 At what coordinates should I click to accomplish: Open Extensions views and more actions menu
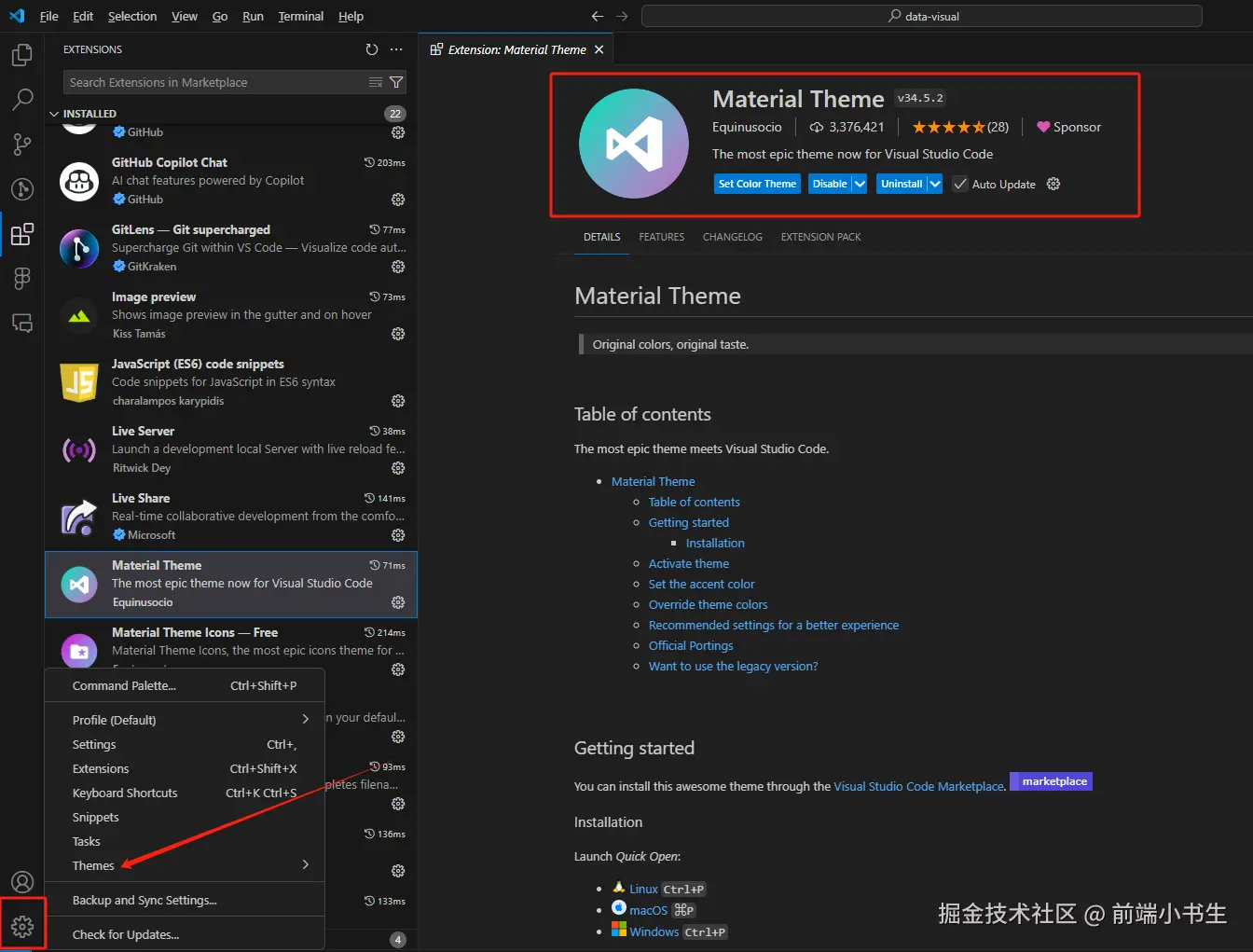click(397, 49)
